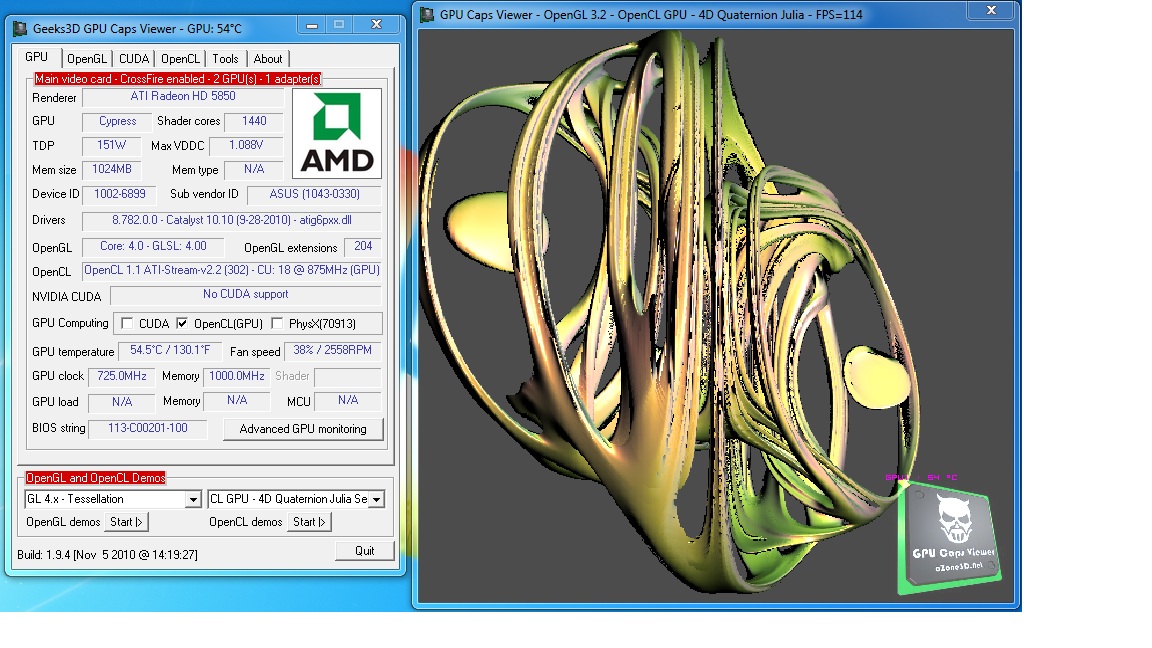This screenshot has width=1152, height=648.
Task: Open the CUDA tab
Action: [x=134, y=59]
